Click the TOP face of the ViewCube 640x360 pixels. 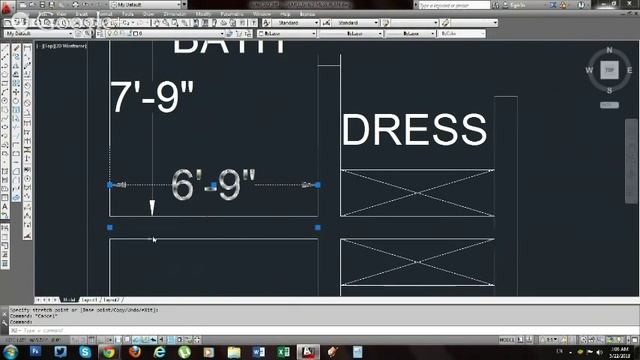[x=609, y=70]
